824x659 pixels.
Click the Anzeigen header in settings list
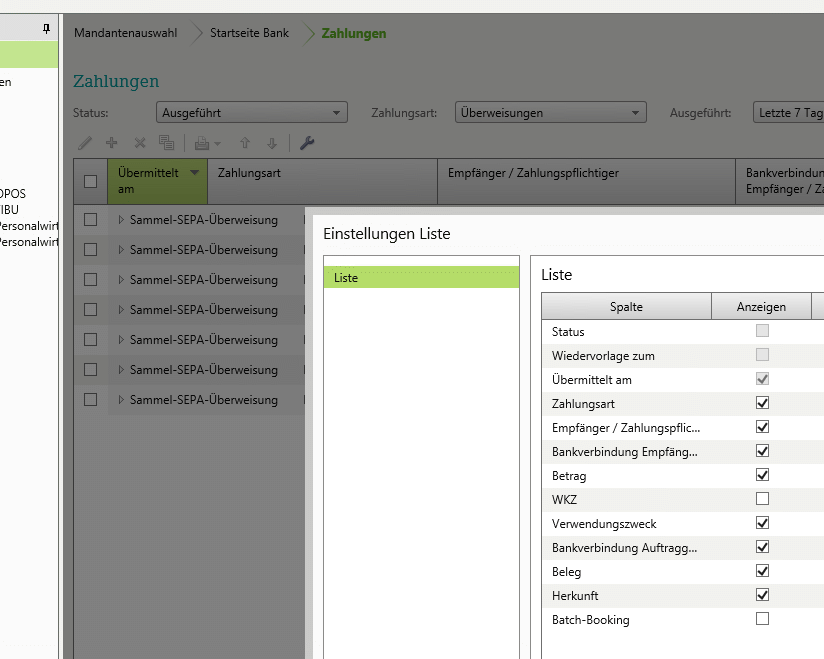pyautogui.click(x=761, y=306)
